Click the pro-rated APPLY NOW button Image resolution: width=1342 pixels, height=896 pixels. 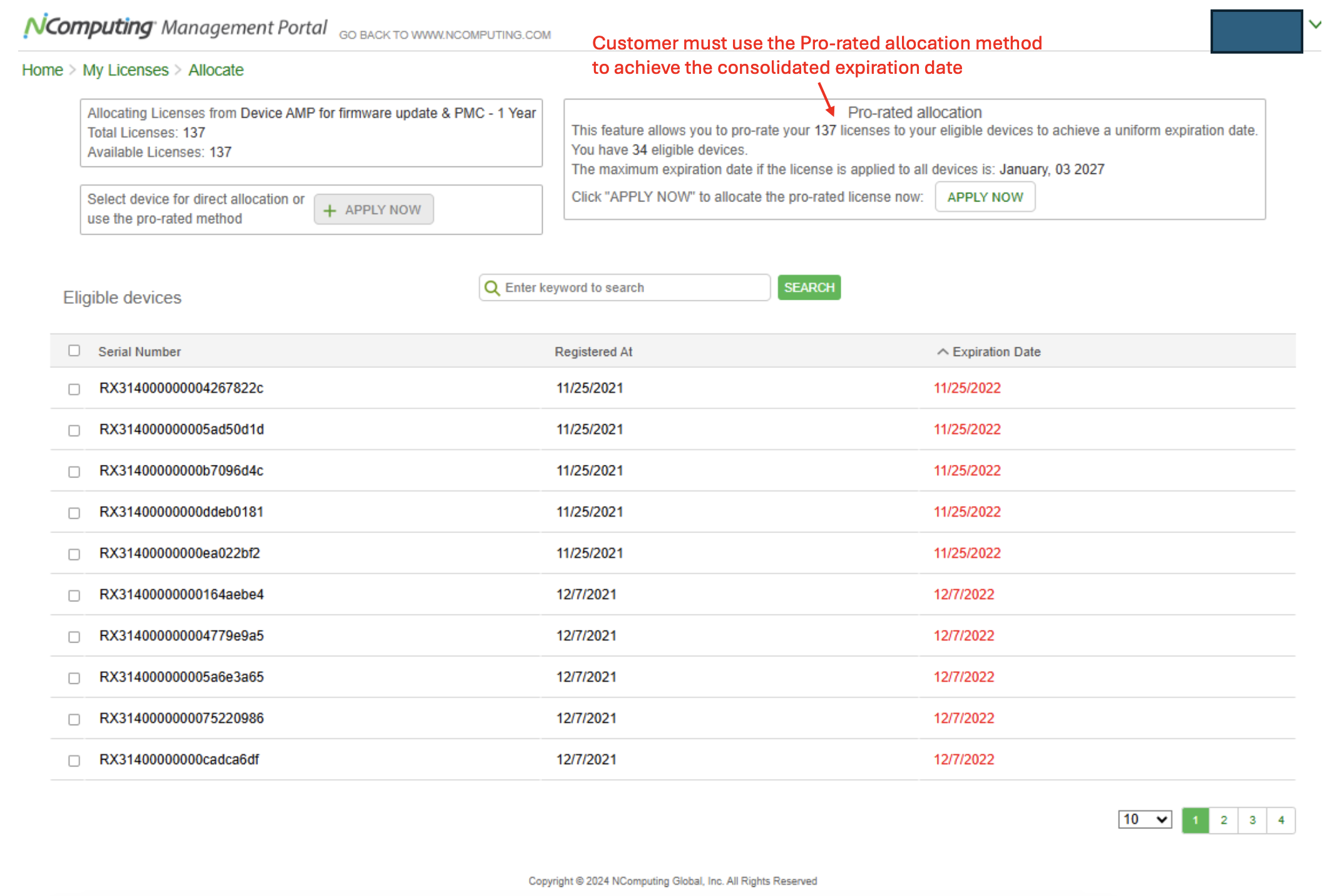point(985,197)
